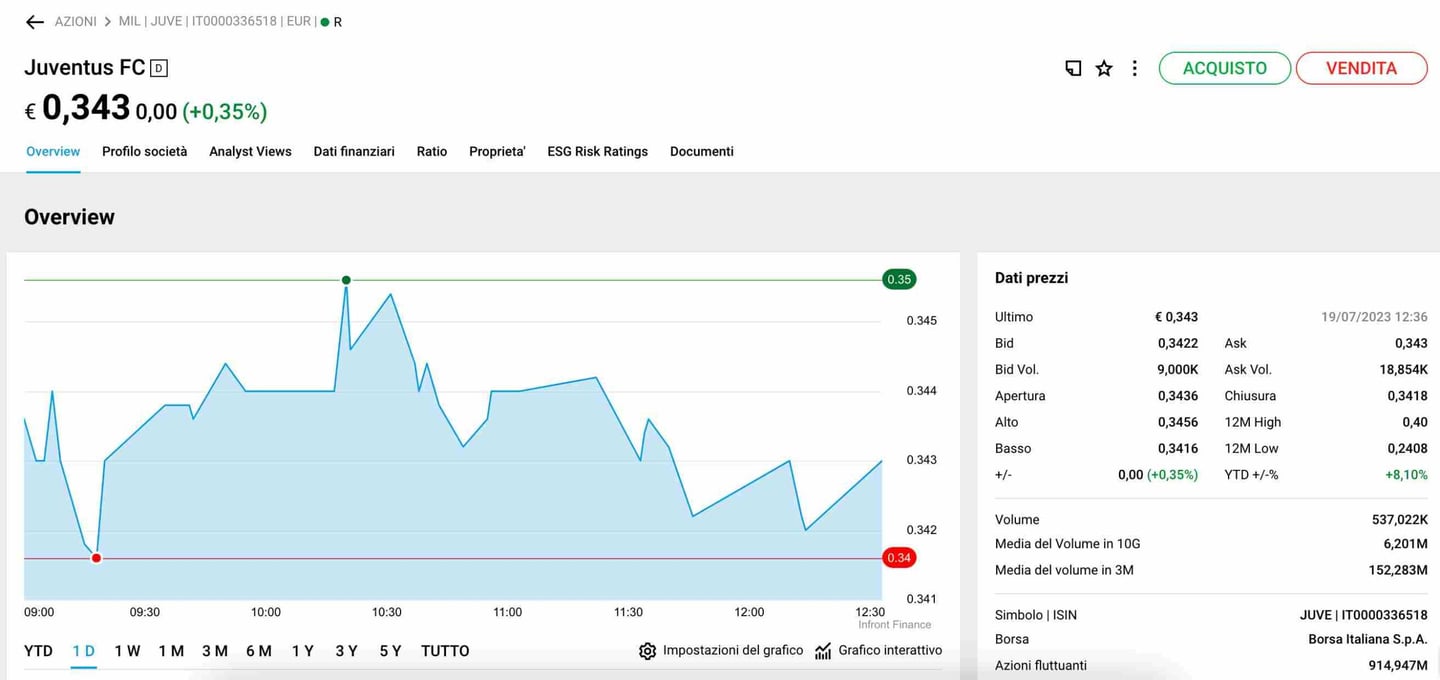Open the three-dot more options menu
This screenshot has height=680, width=1440.
(1134, 68)
